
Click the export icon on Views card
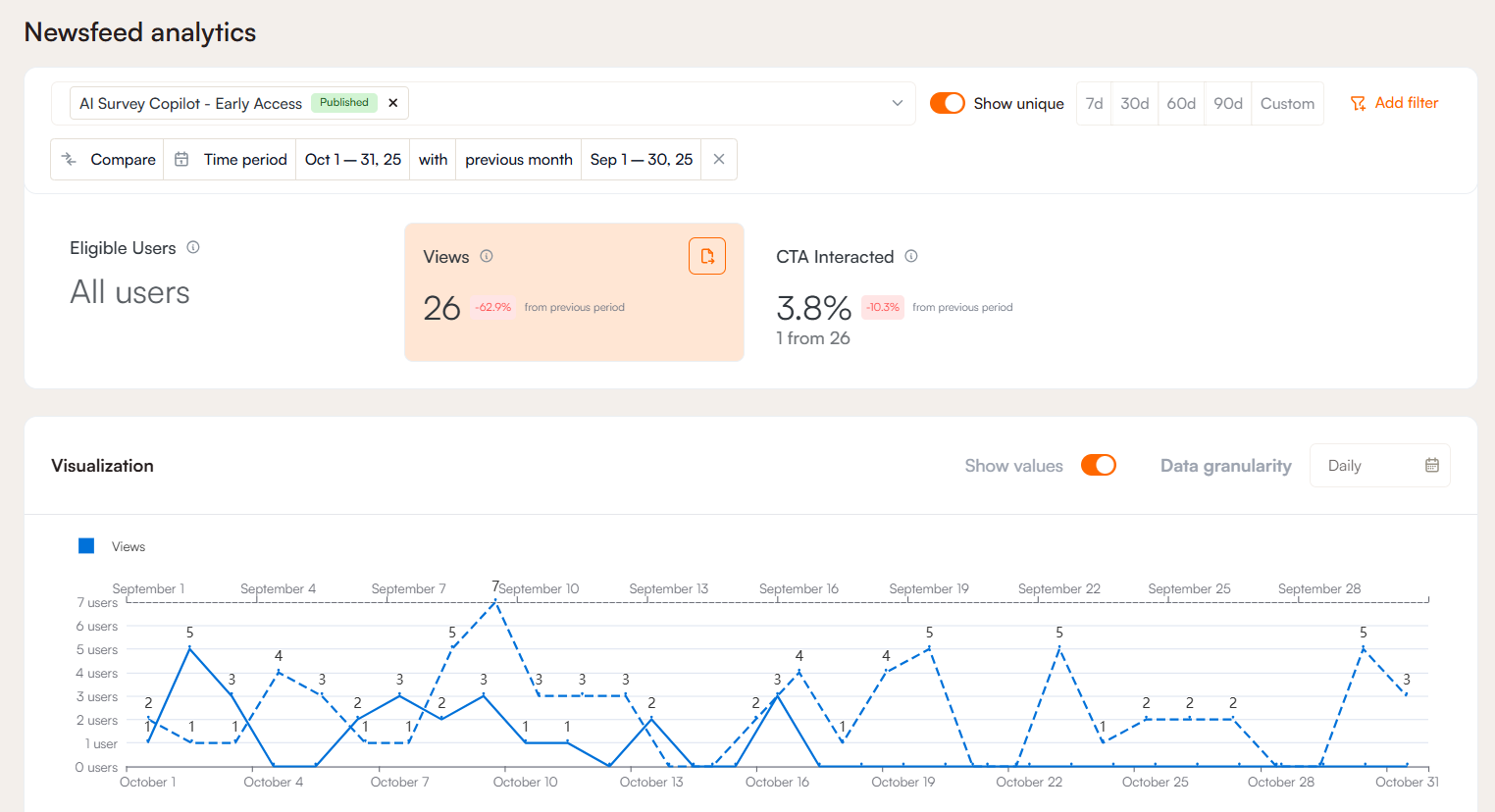coord(706,256)
